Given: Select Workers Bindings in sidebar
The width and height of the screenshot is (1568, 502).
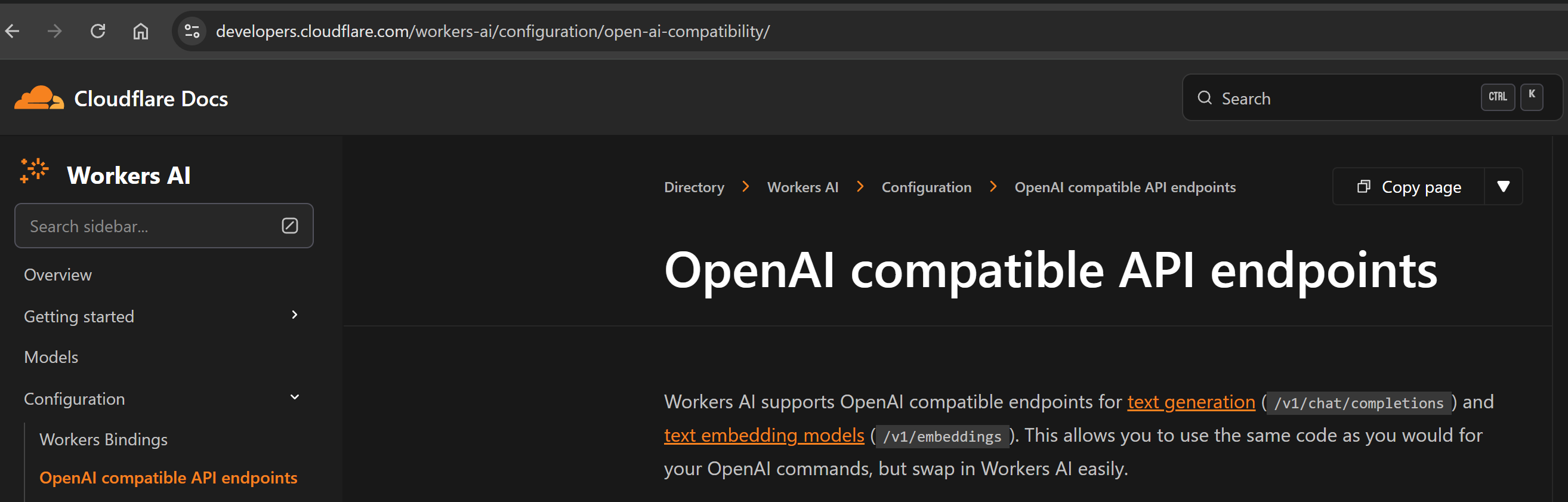Looking at the screenshot, I should pos(103,439).
